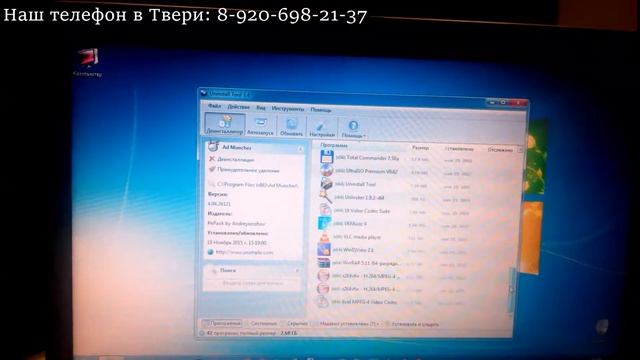This screenshot has height=360, width=640.
Task: Sort by the Установлено column header
Action: [459, 149]
